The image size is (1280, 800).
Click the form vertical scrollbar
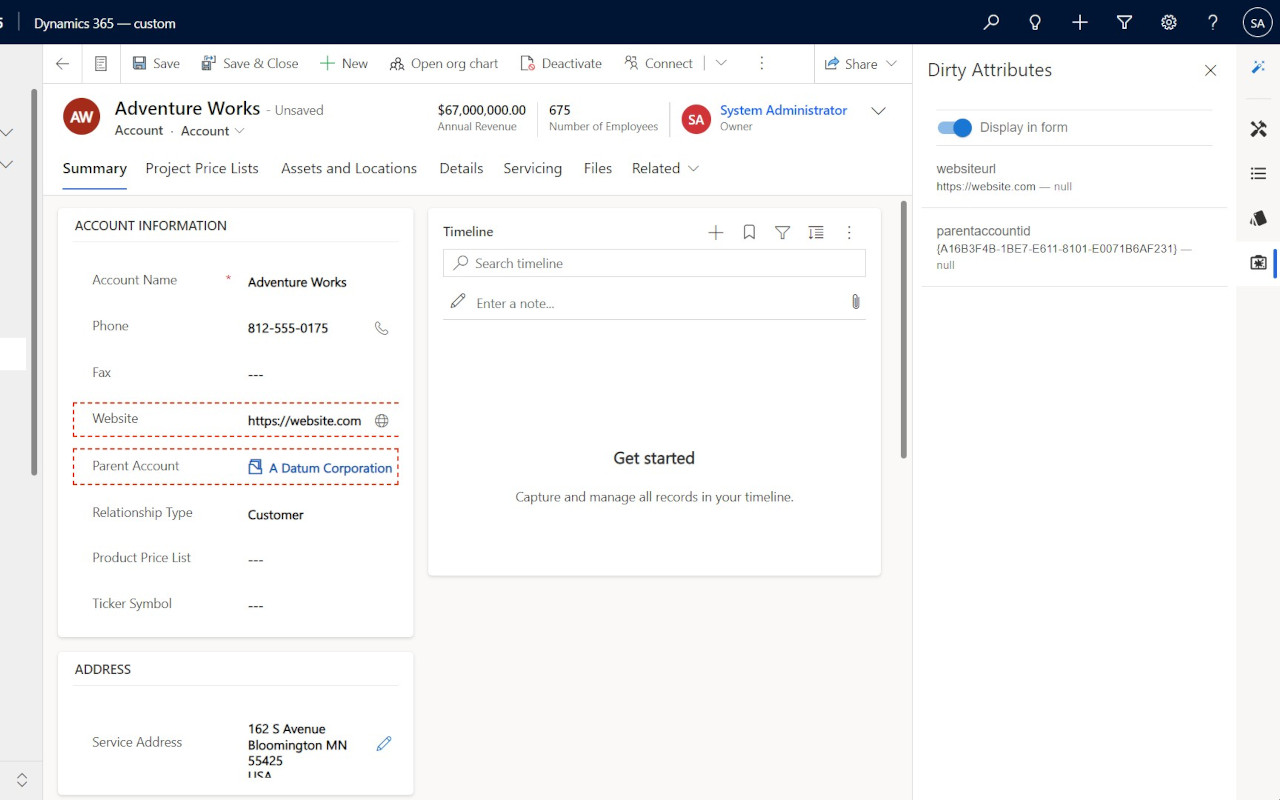coord(904,330)
